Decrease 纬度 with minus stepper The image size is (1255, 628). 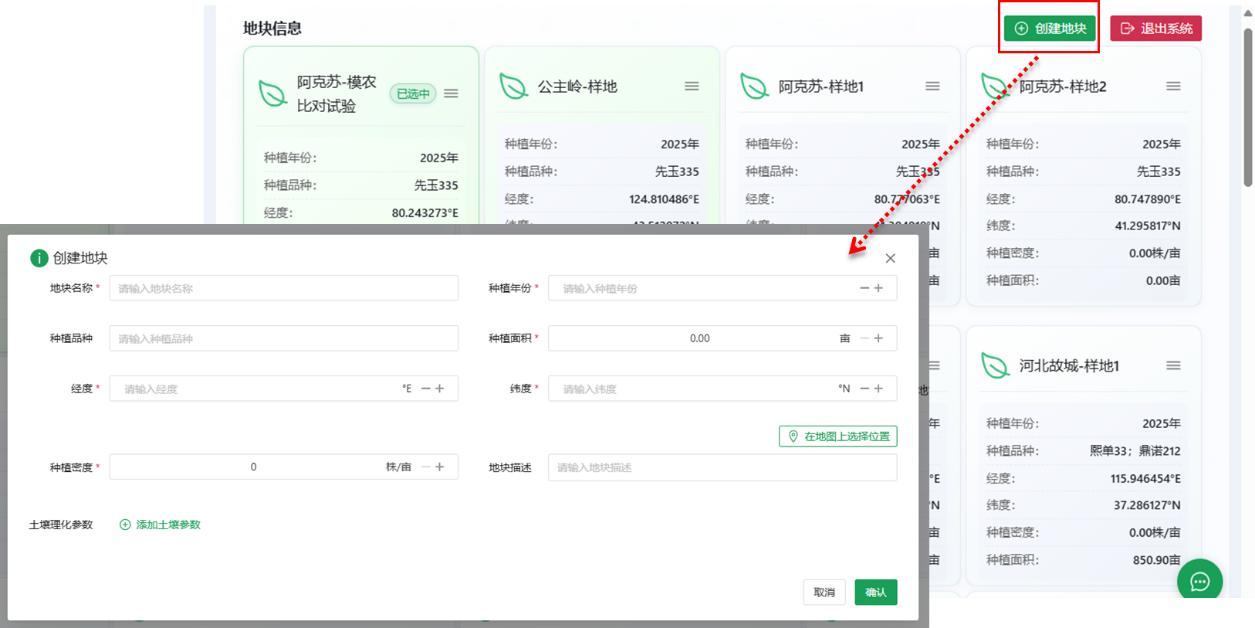(x=864, y=388)
